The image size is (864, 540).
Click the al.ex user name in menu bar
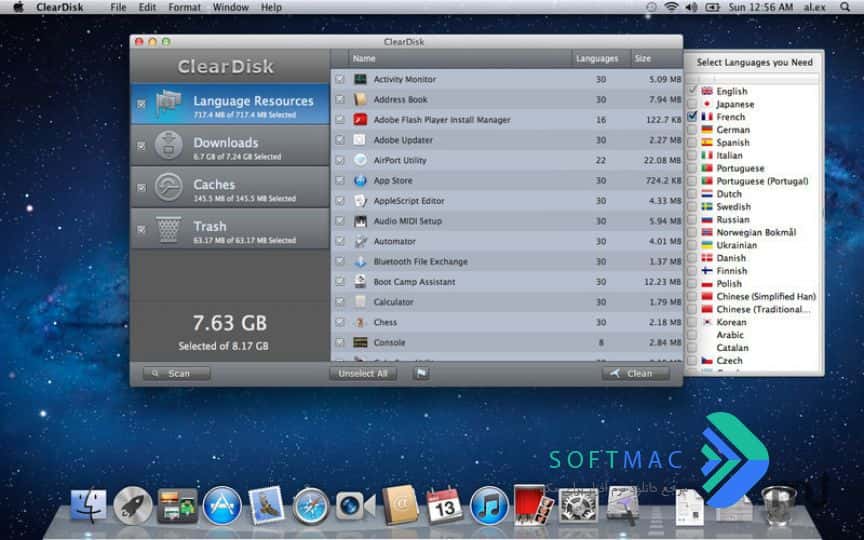(x=815, y=7)
